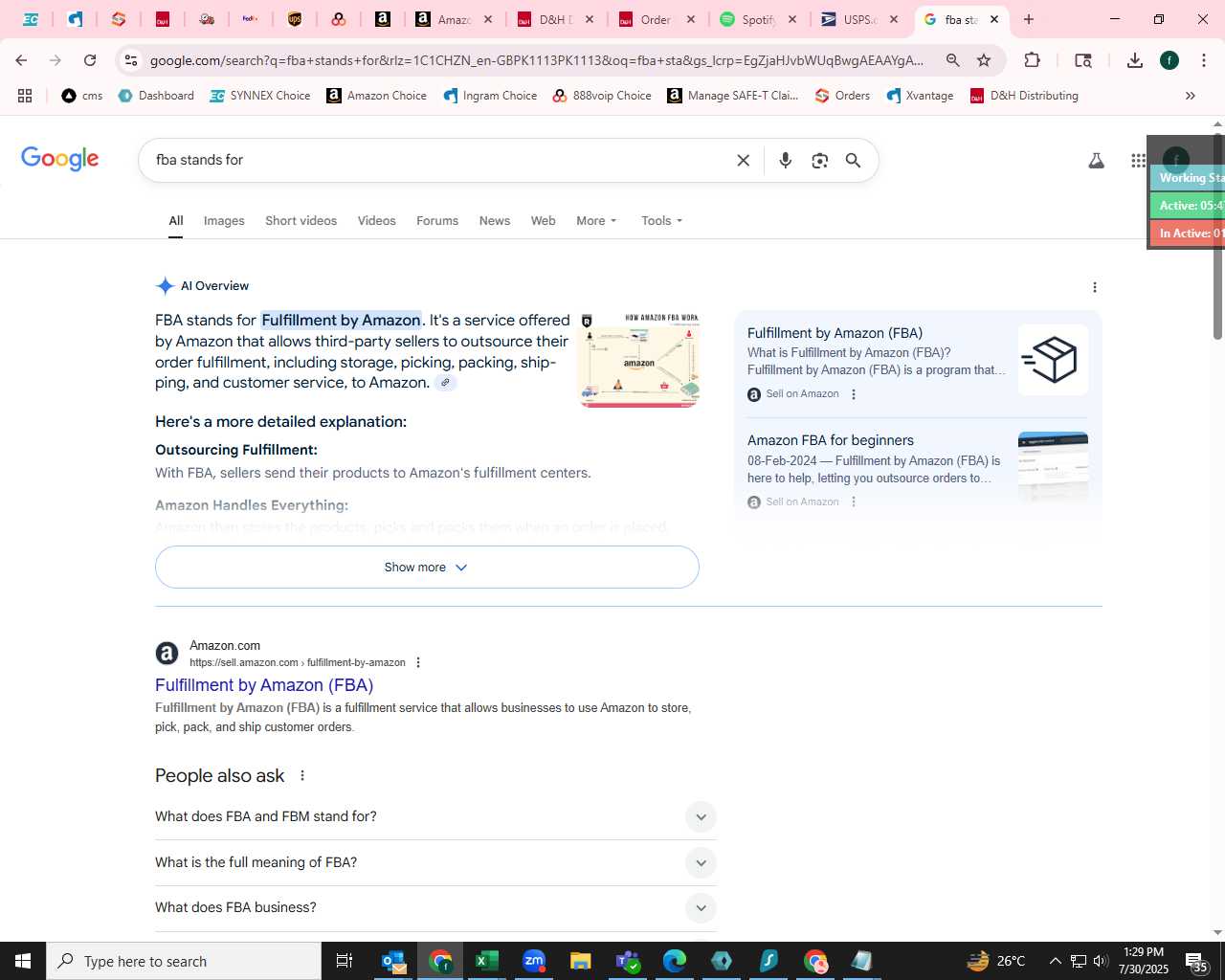
Task: Show hidden system tray icons
Action: [x=1055, y=961]
